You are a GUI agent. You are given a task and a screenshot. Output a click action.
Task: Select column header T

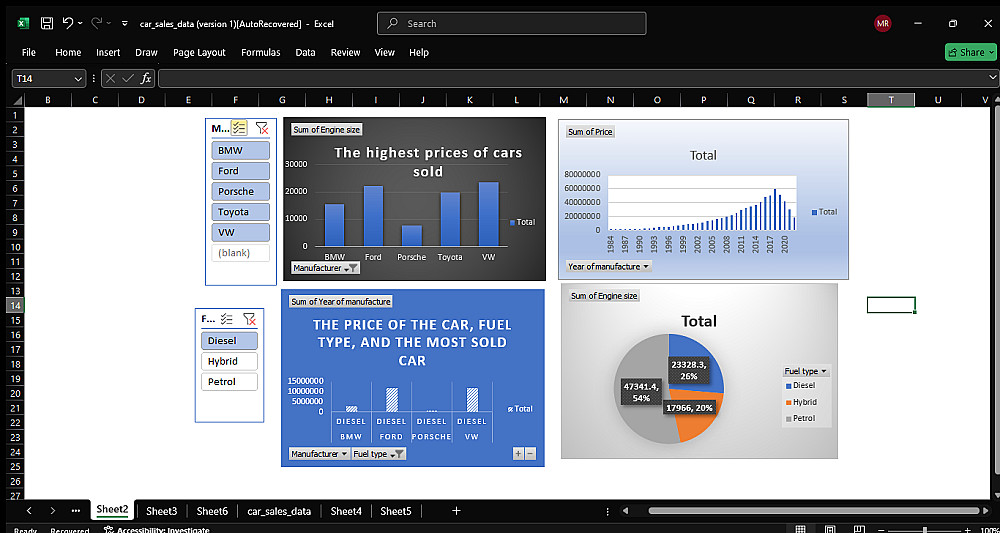coord(891,99)
